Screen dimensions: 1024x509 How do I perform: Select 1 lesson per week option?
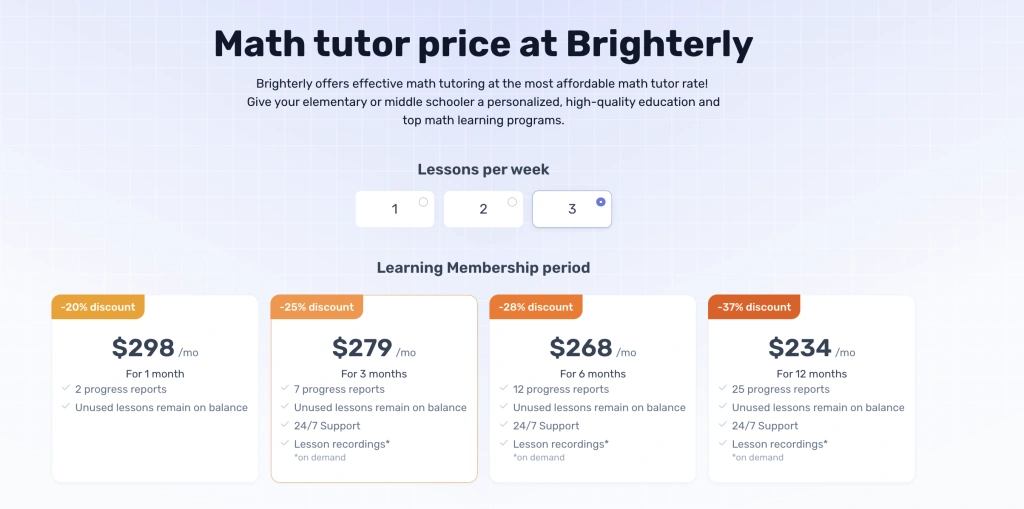(395, 209)
